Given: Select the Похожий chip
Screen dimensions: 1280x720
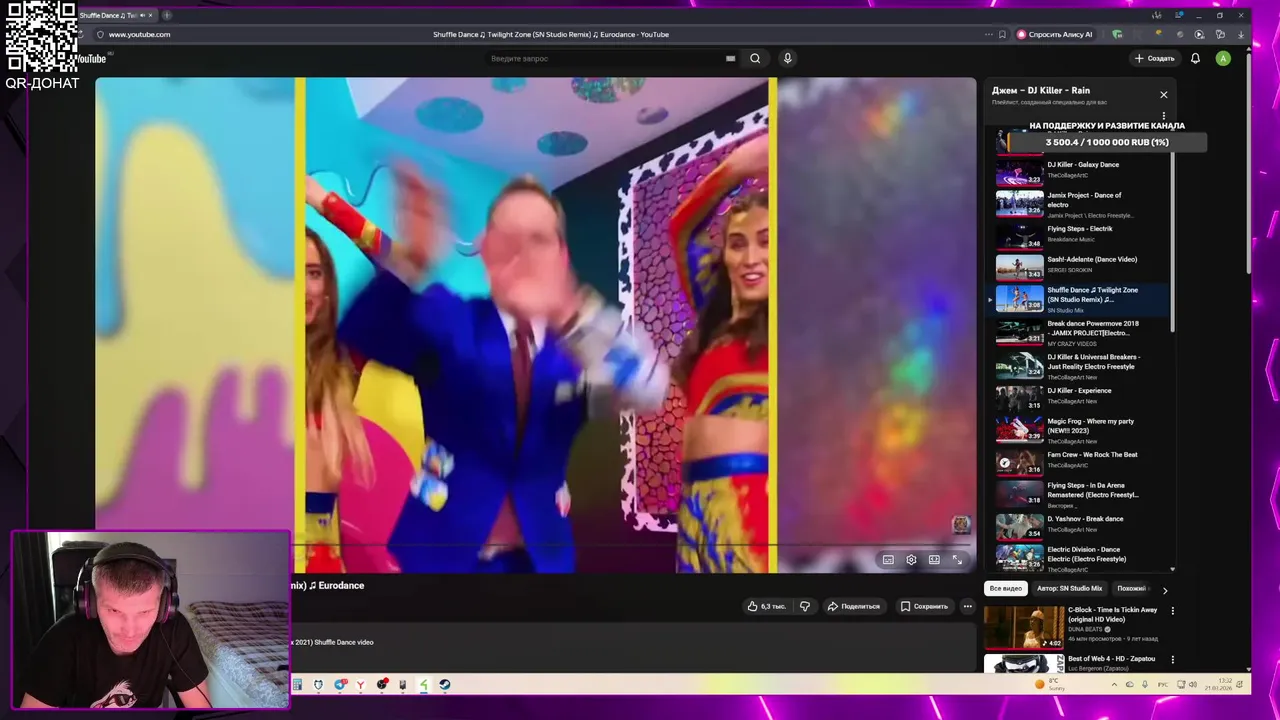Looking at the screenshot, I should point(1131,588).
